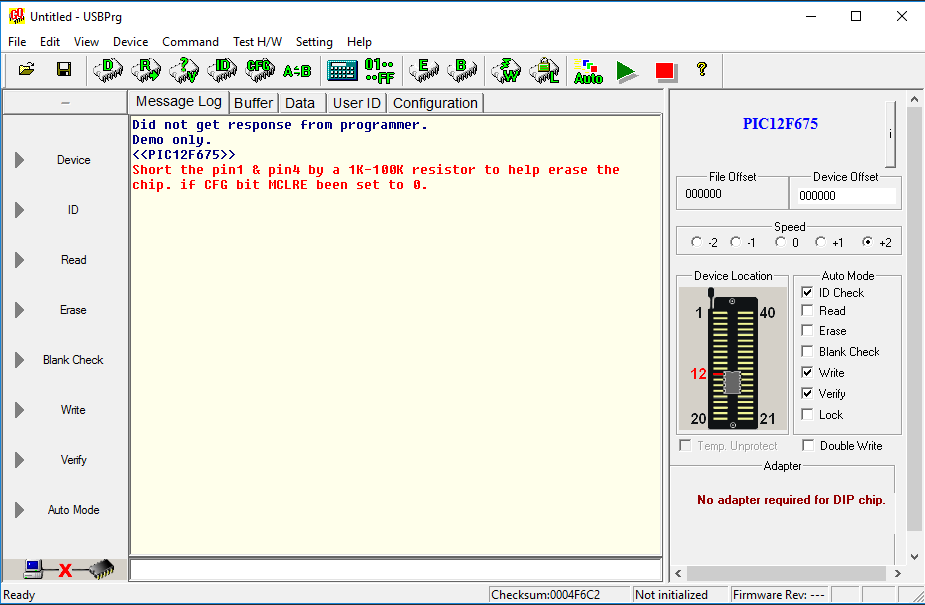Switch to the Message Log tab
This screenshot has width=925, height=605.
pyautogui.click(x=179, y=101)
